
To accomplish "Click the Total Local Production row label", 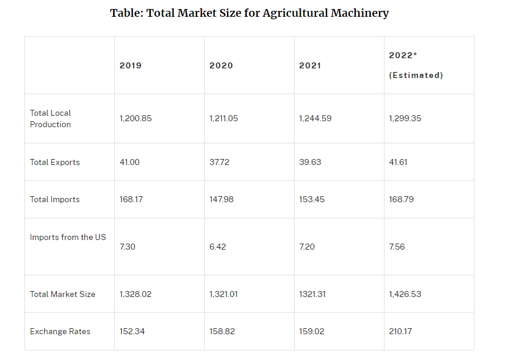I will pyautogui.click(x=50, y=119).
